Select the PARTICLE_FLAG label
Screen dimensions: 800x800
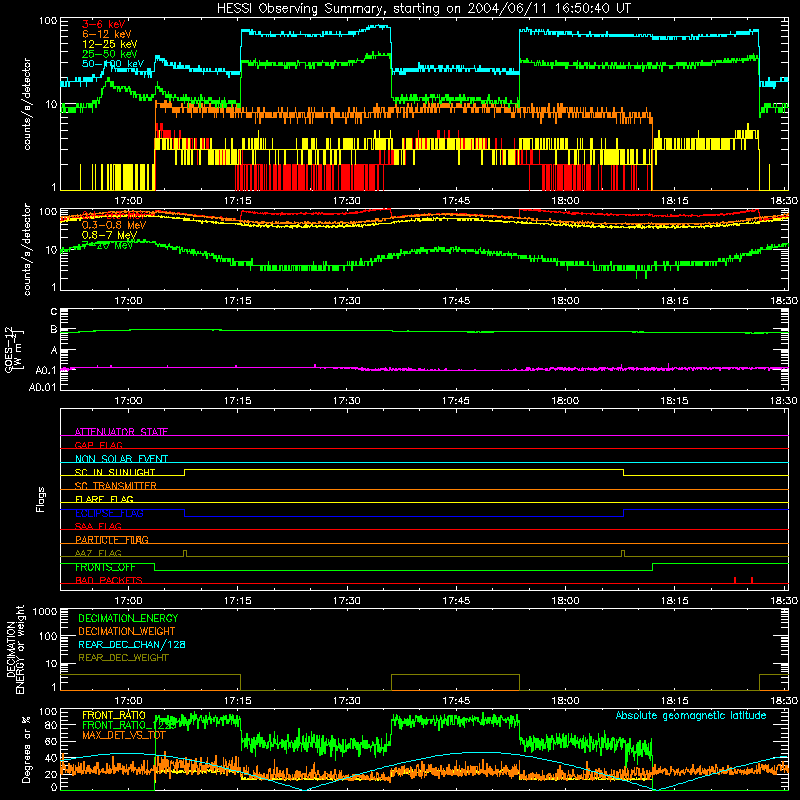coord(112,540)
